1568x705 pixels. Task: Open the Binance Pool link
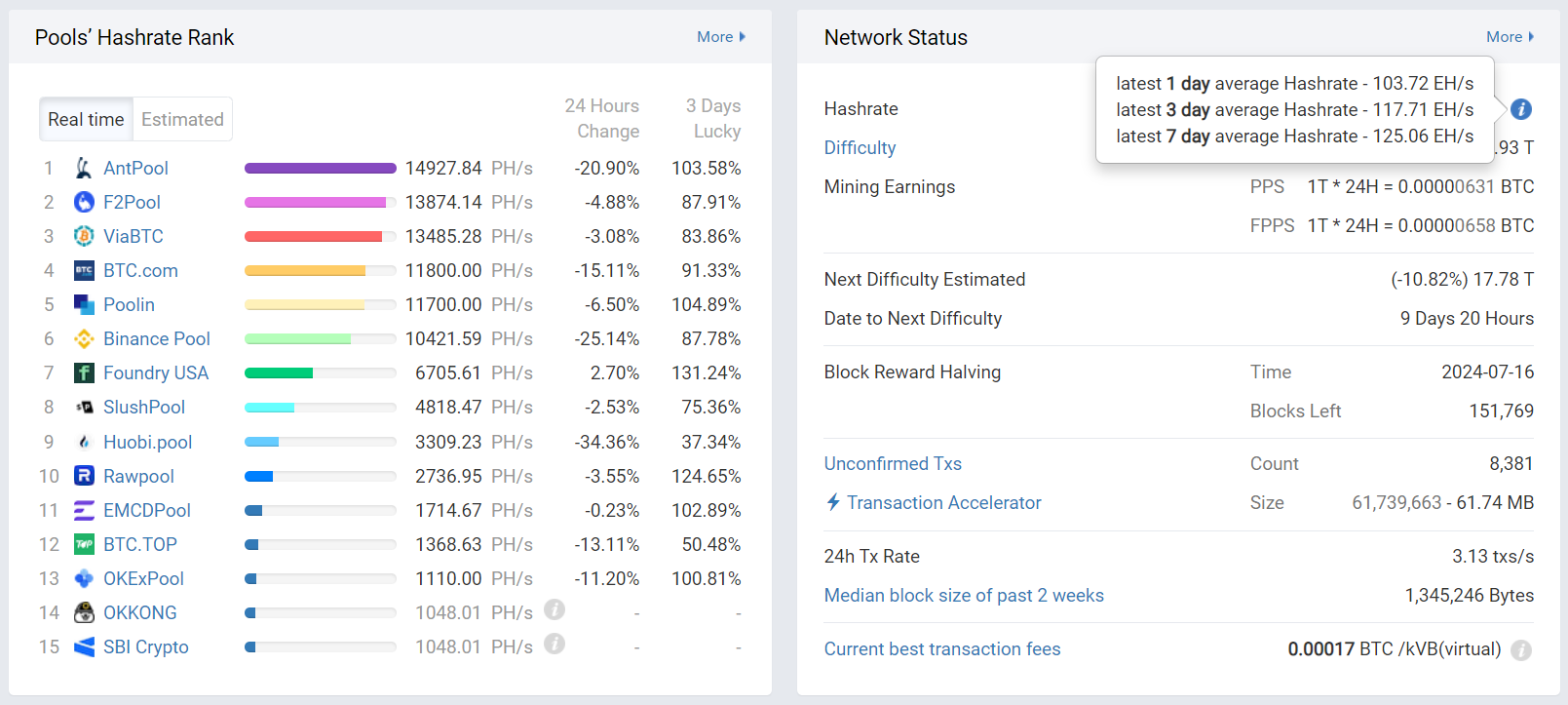click(x=157, y=338)
